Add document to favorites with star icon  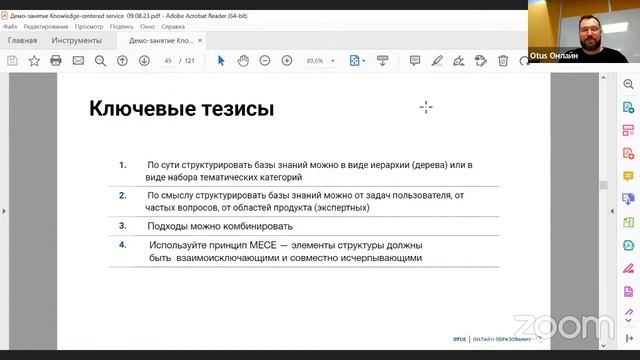pos(34,61)
